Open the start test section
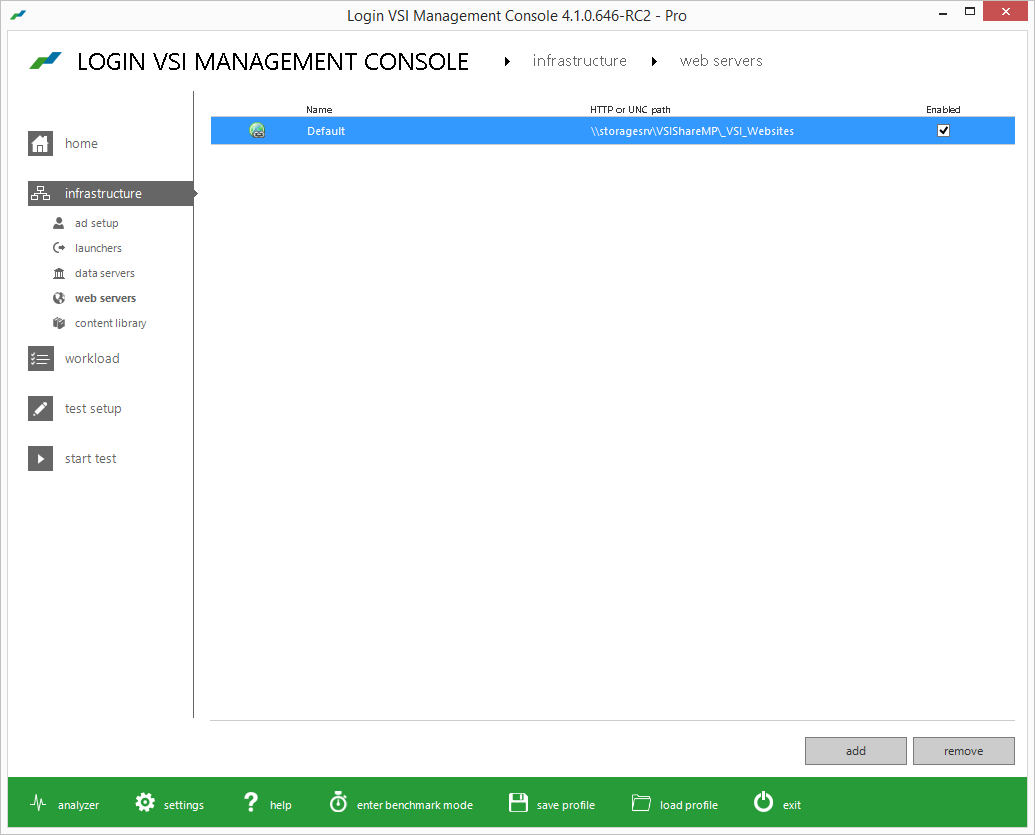 [x=90, y=459]
